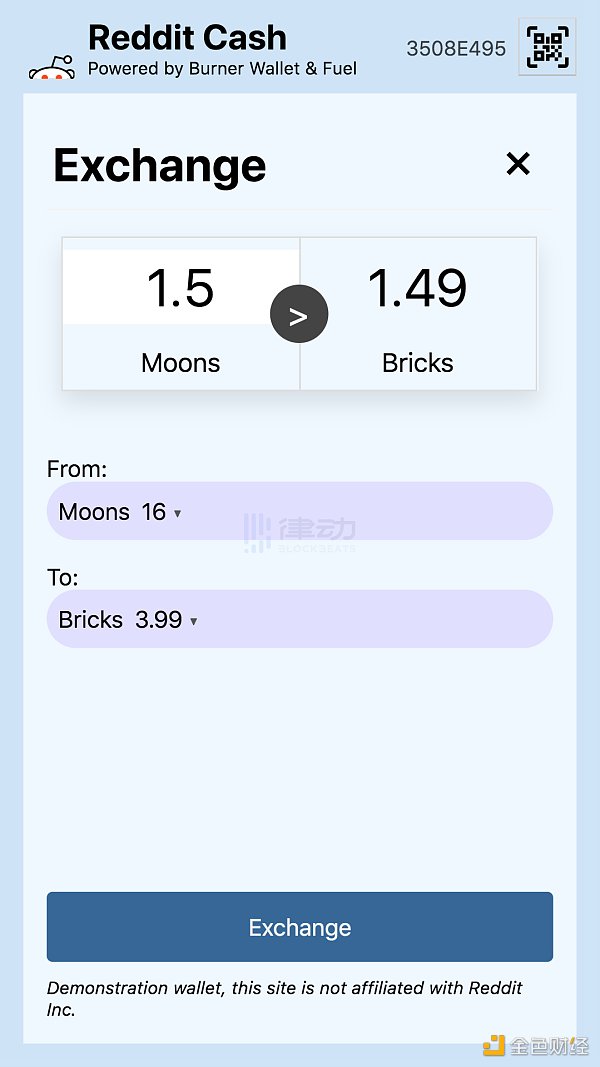Click the gold logo in bottom corner
The image size is (600, 1067).
(494, 1045)
